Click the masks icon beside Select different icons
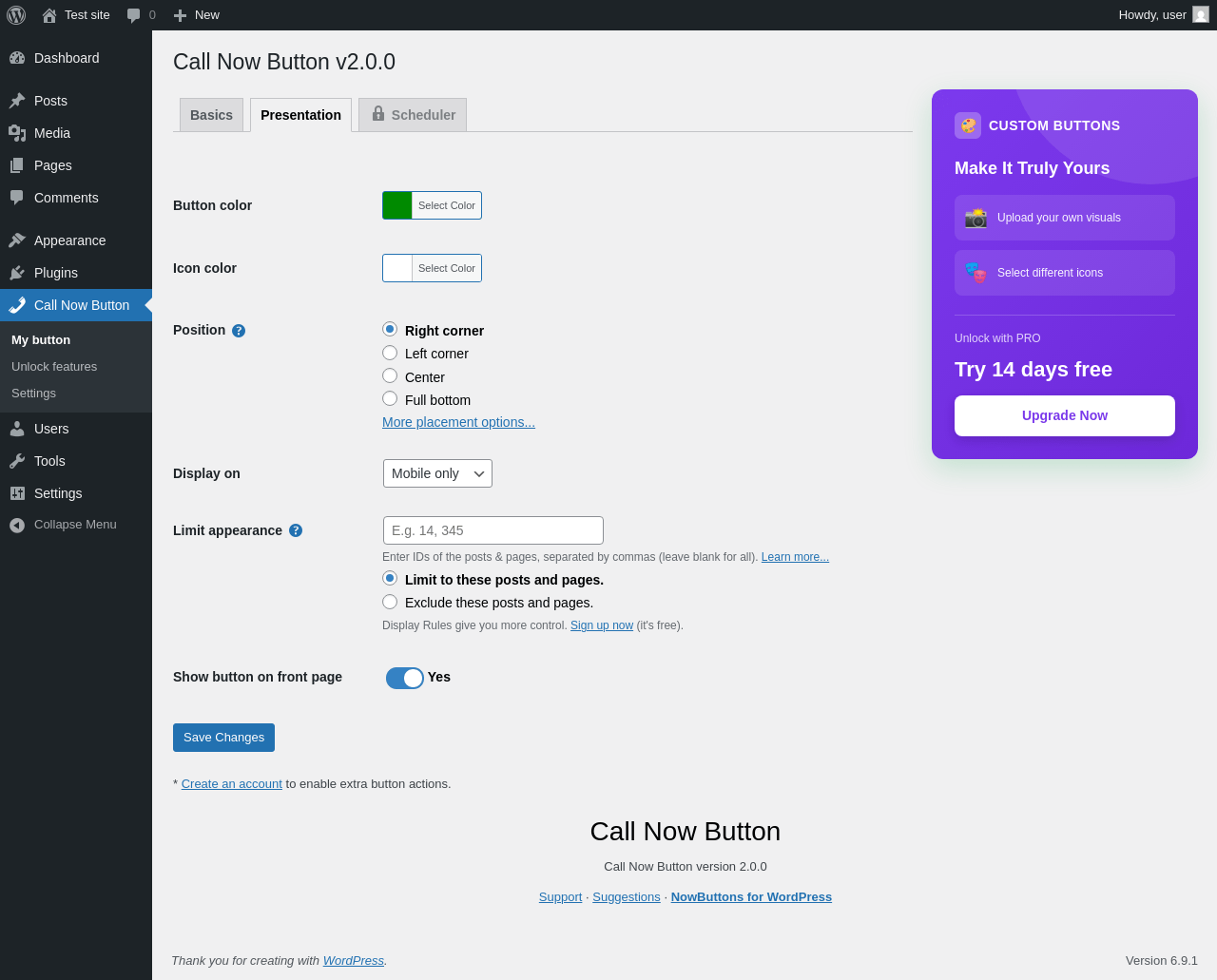 [x=976, y=273]
